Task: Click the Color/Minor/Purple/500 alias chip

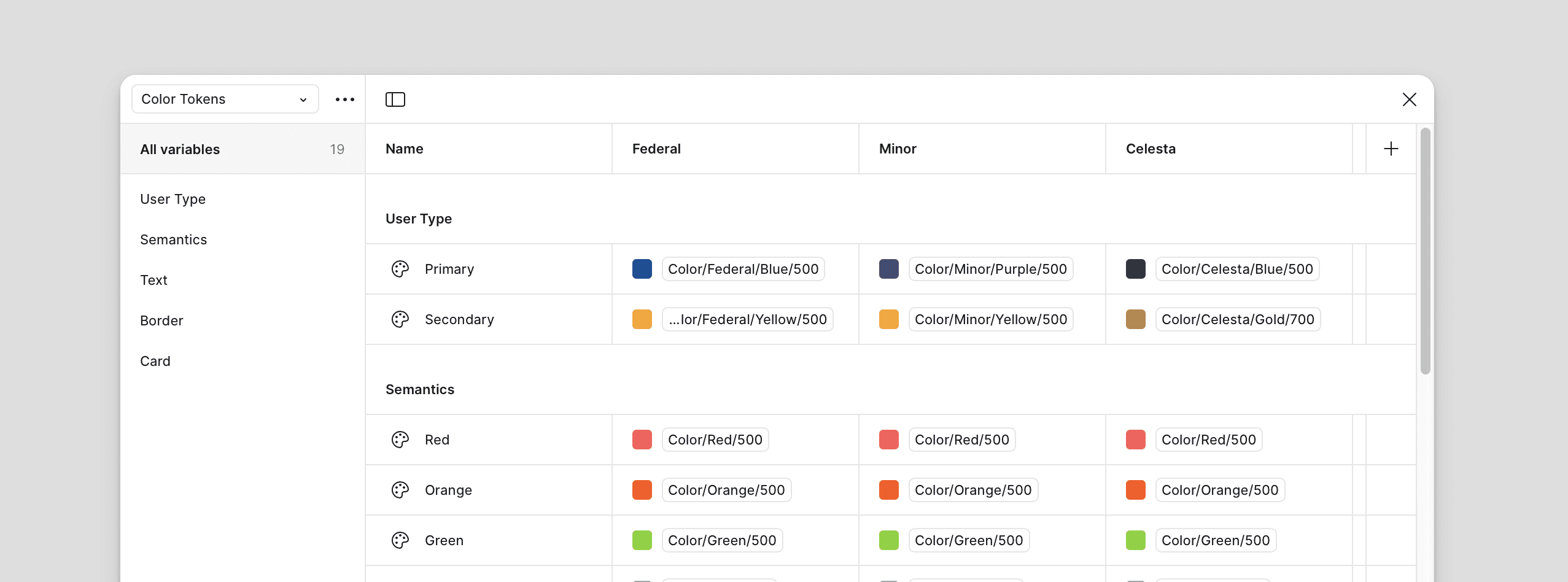Action: [991, 269]
